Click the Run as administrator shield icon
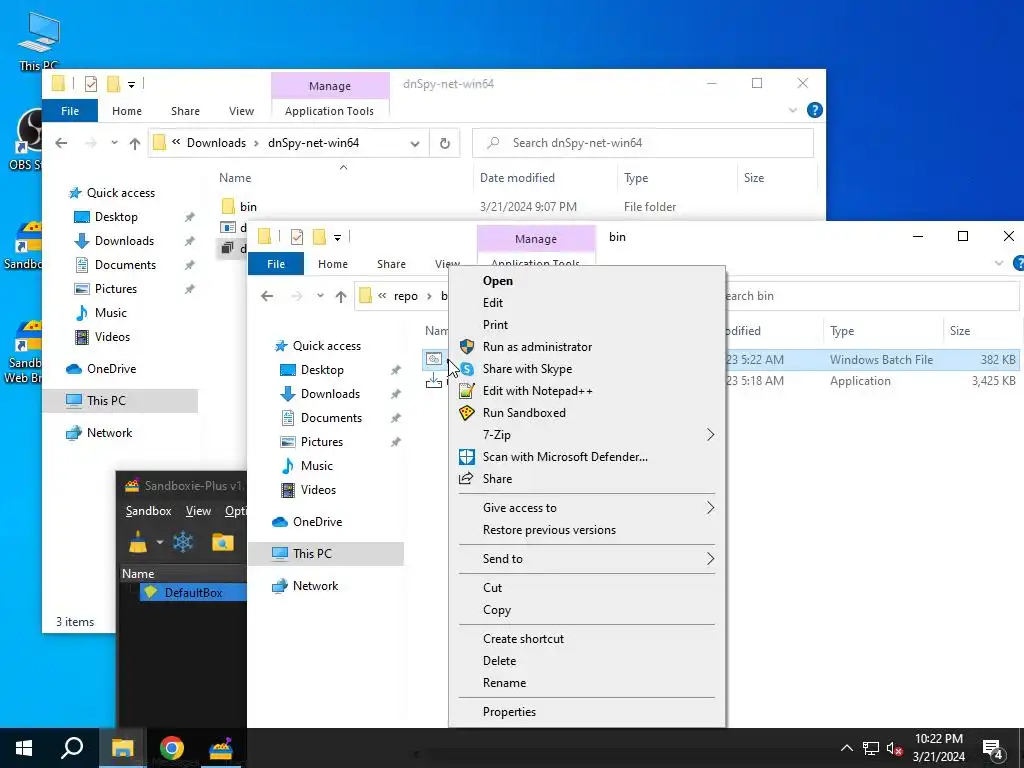This screenshot has width=1024, height=768. (466, 347)
